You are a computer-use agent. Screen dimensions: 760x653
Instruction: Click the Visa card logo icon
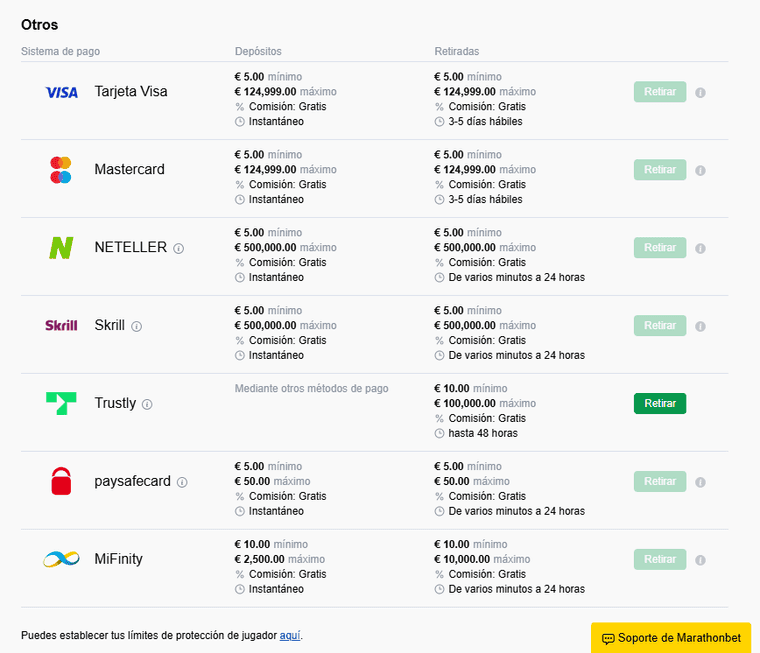click(61, 92)
